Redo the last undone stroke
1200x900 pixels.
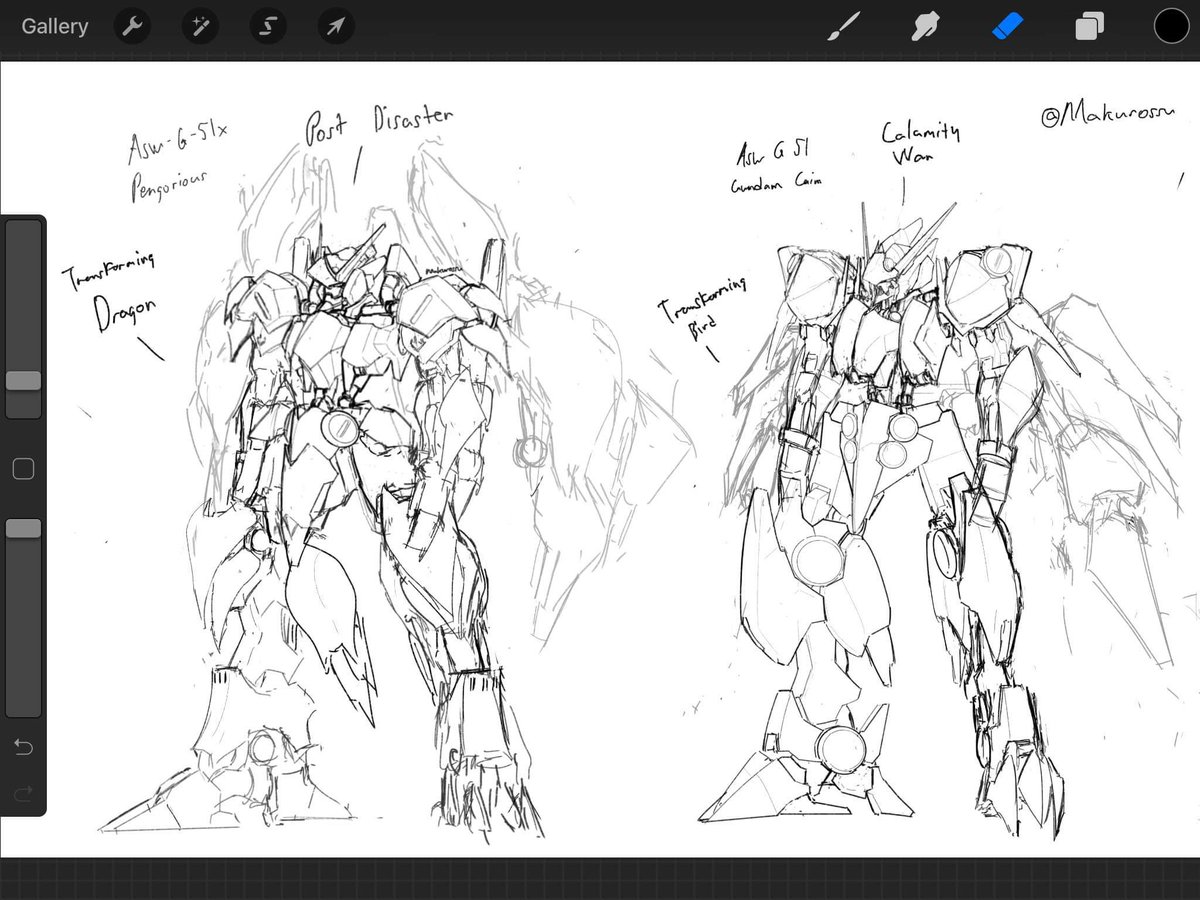click(x=23, y=795)
